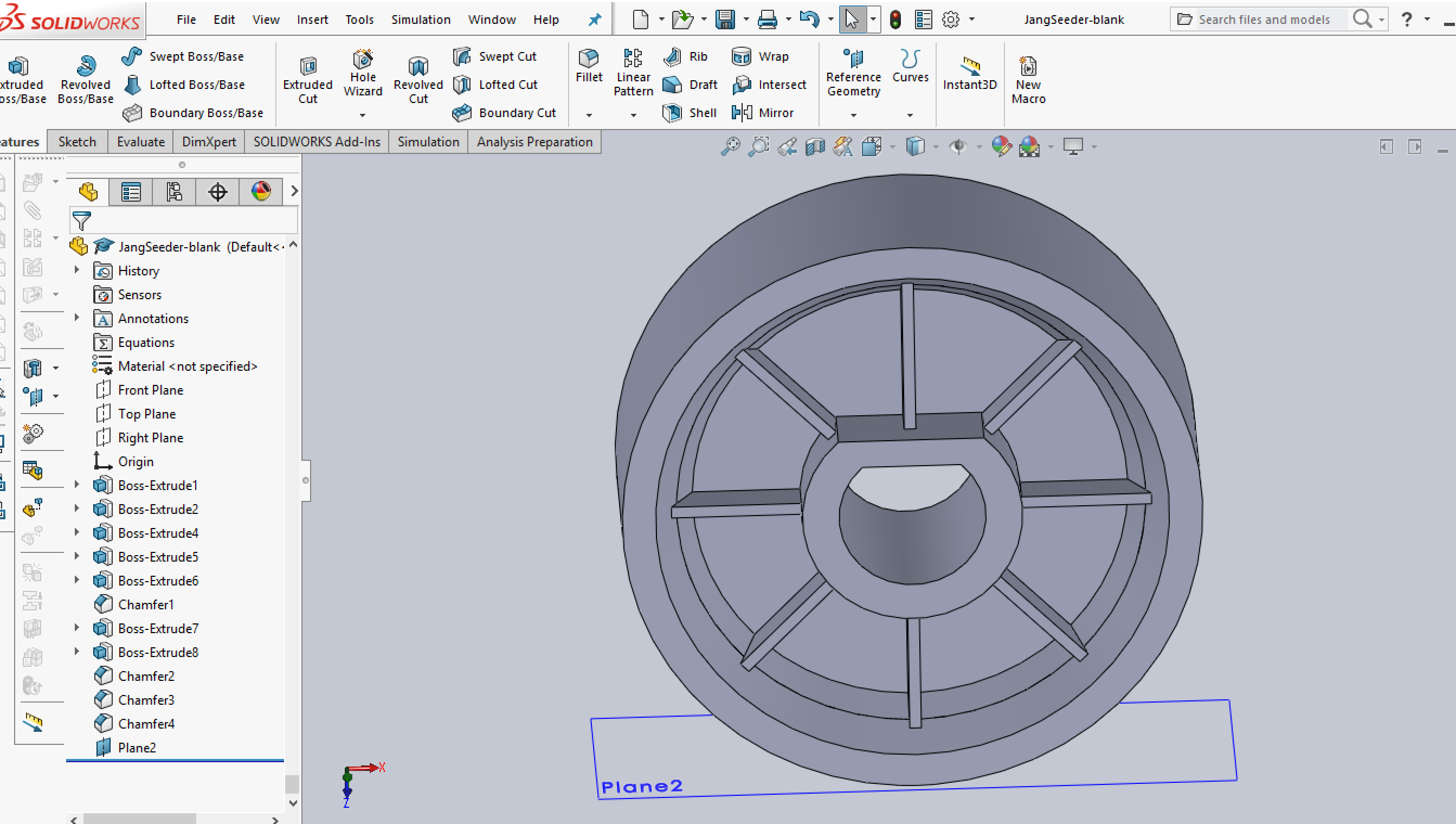The height and width of the screenshot is (824, 1456).
Task: Click the Undo button
Action: pos(809,20)
